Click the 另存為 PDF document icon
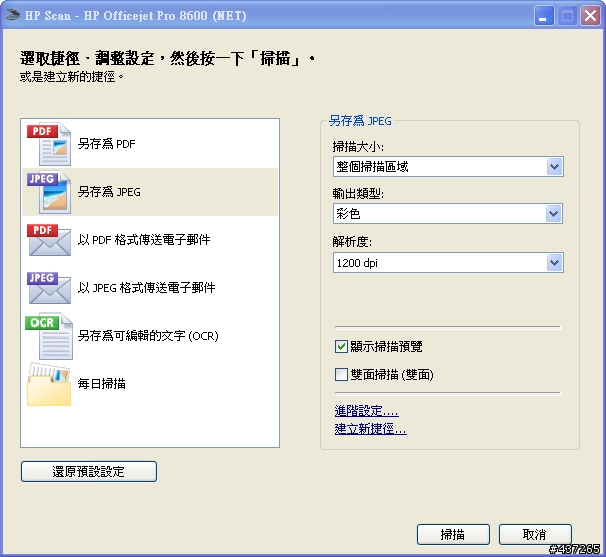 coord(49,144)
